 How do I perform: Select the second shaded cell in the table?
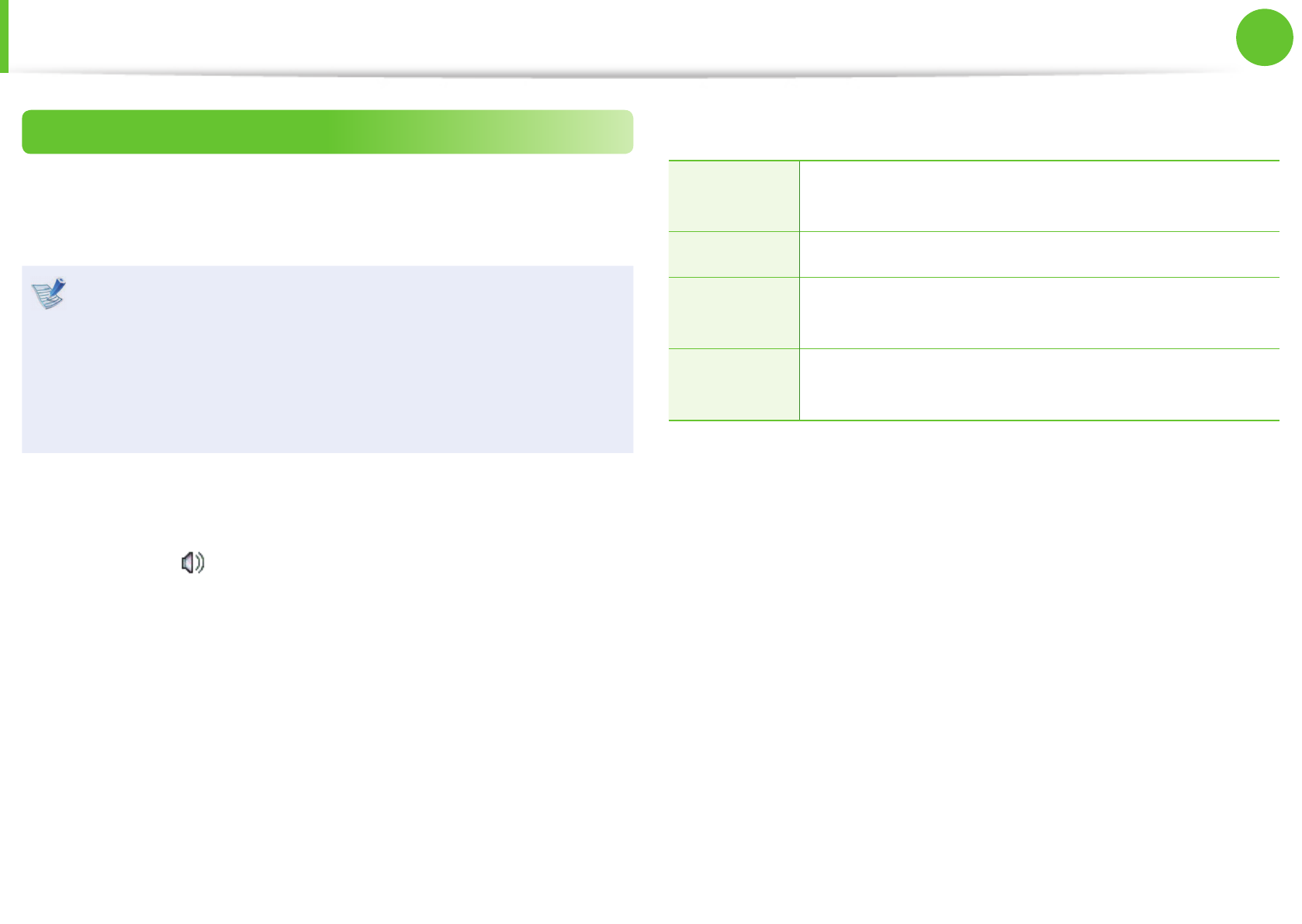tap(733, 254)
